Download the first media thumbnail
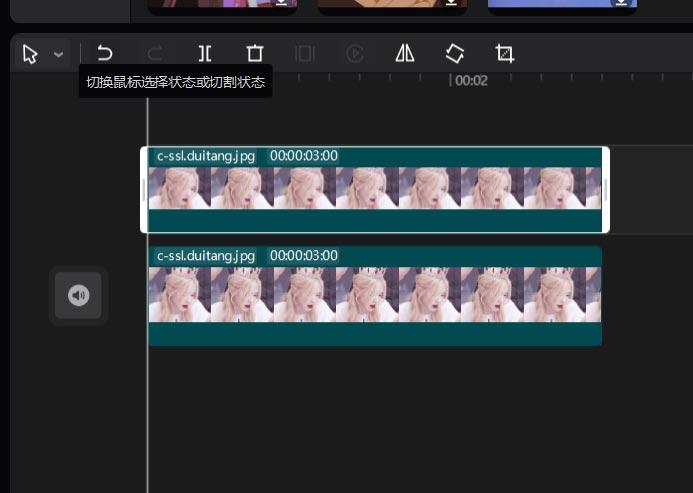 click(x=281, y=3)
